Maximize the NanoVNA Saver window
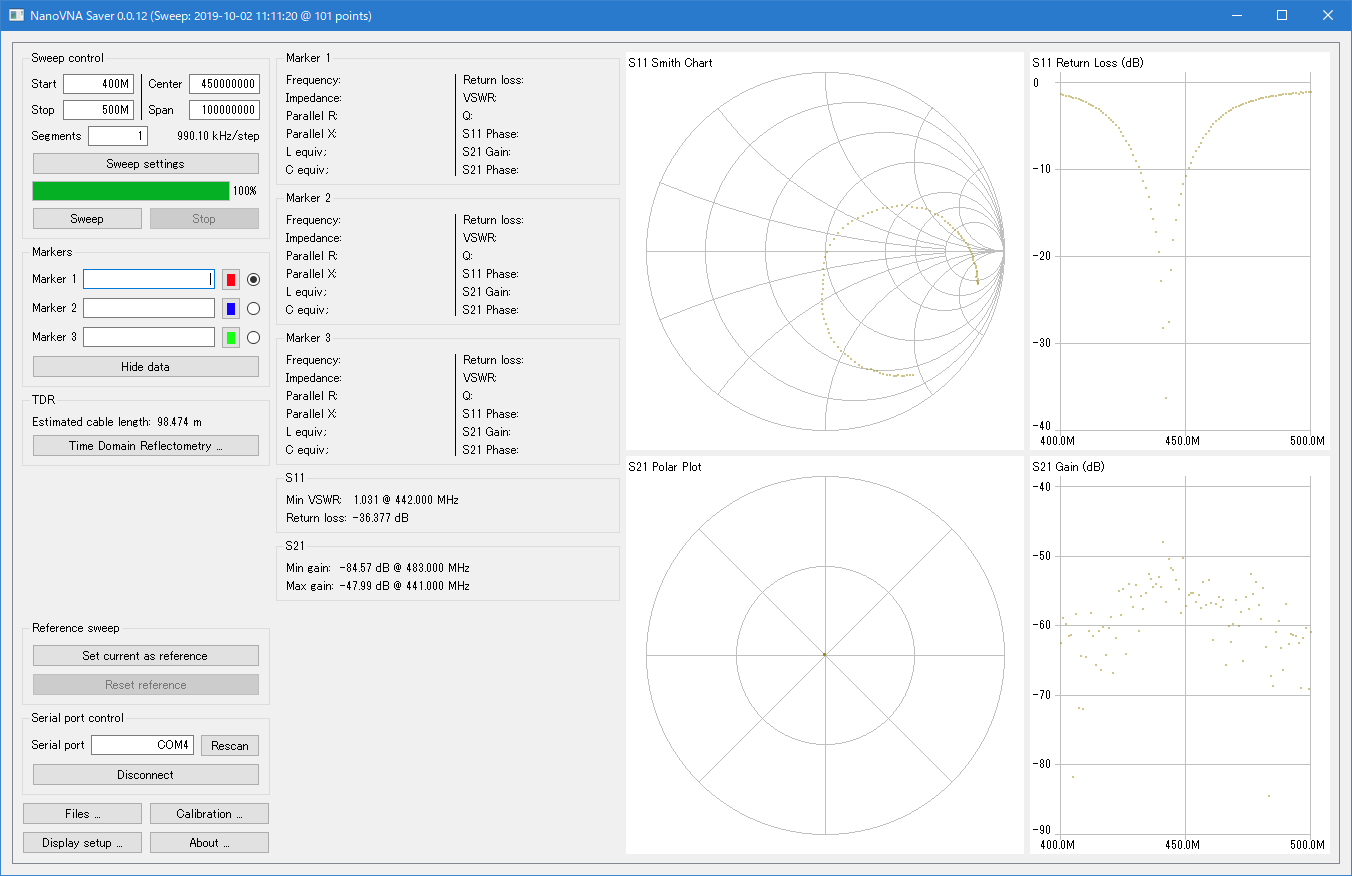This screenshot has width=1352, height=876. point(1282,15)
